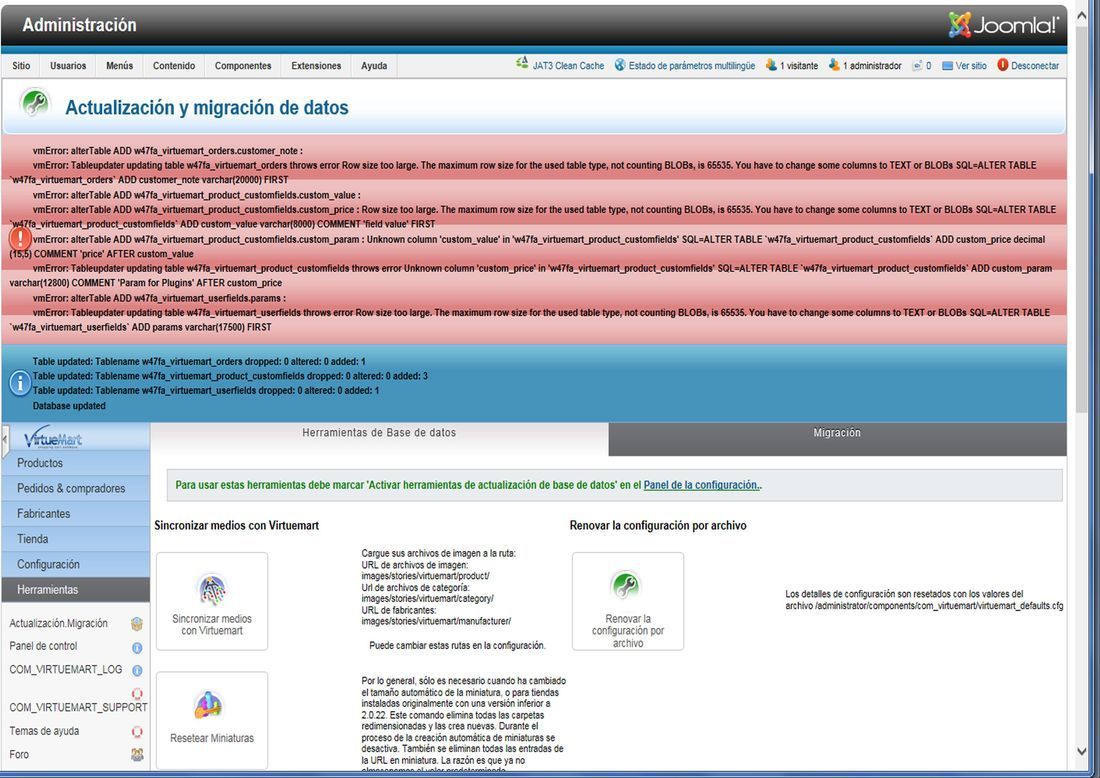Open Actualización.Migración in sidebar
This screenshot has width=1100, height=778.
click(x=58, y=623)
